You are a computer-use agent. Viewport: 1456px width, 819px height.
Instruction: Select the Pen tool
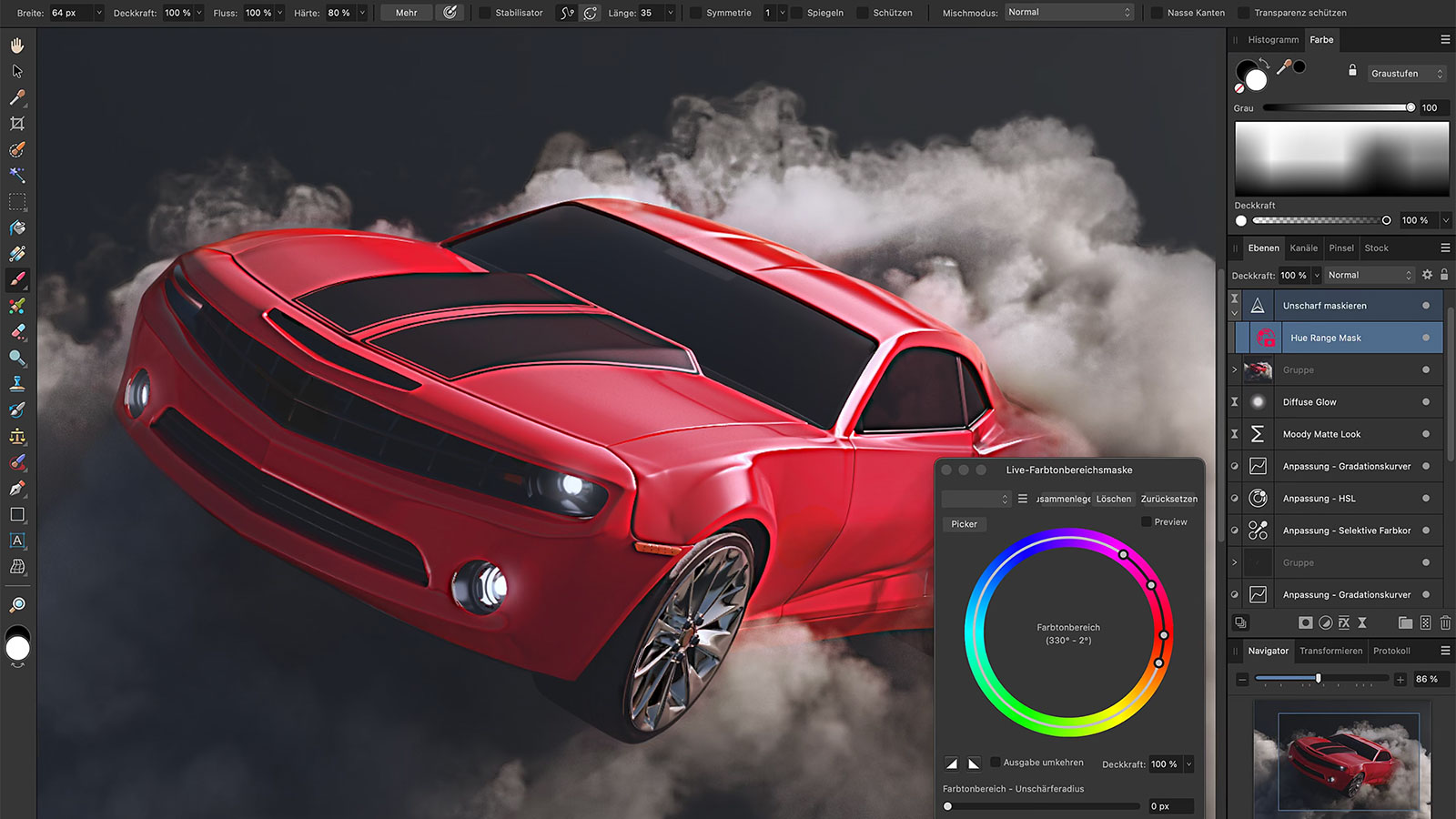(x=17, y=489)
